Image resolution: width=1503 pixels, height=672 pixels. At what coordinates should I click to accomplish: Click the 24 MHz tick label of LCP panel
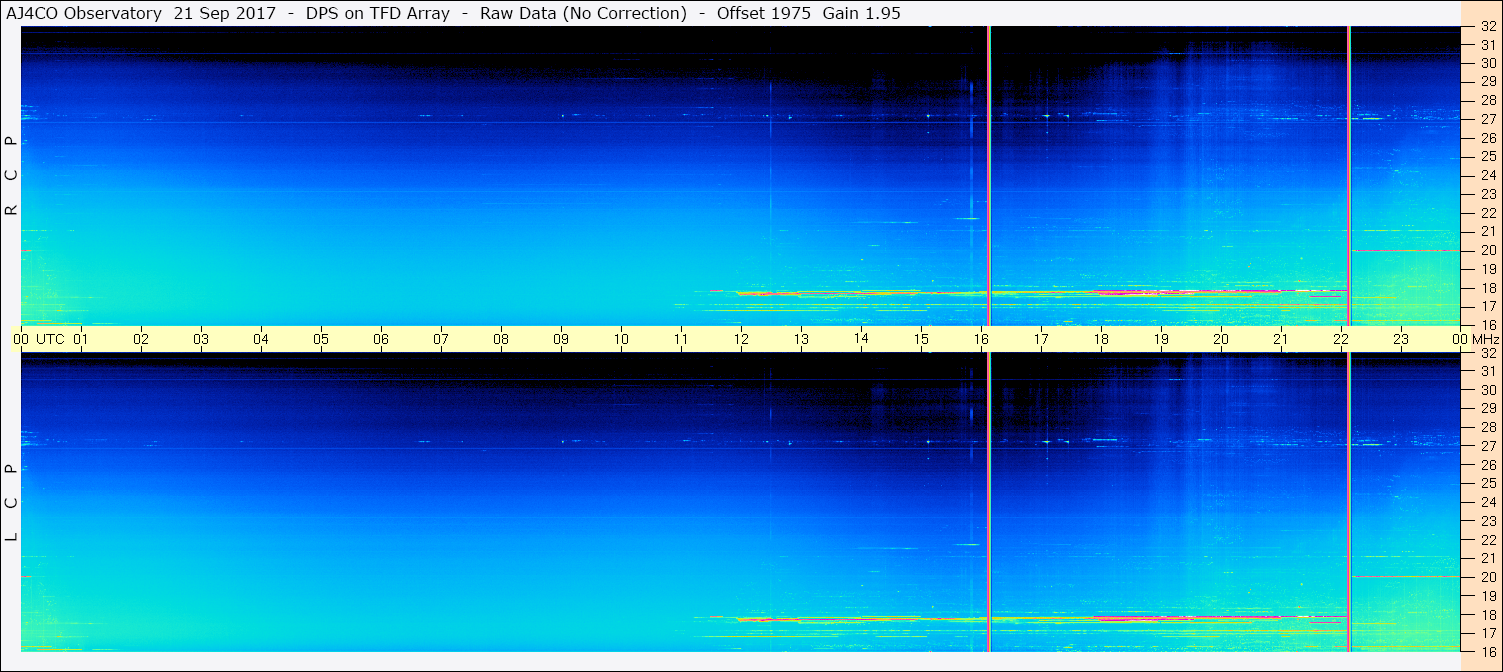(x=1488, y=502)
